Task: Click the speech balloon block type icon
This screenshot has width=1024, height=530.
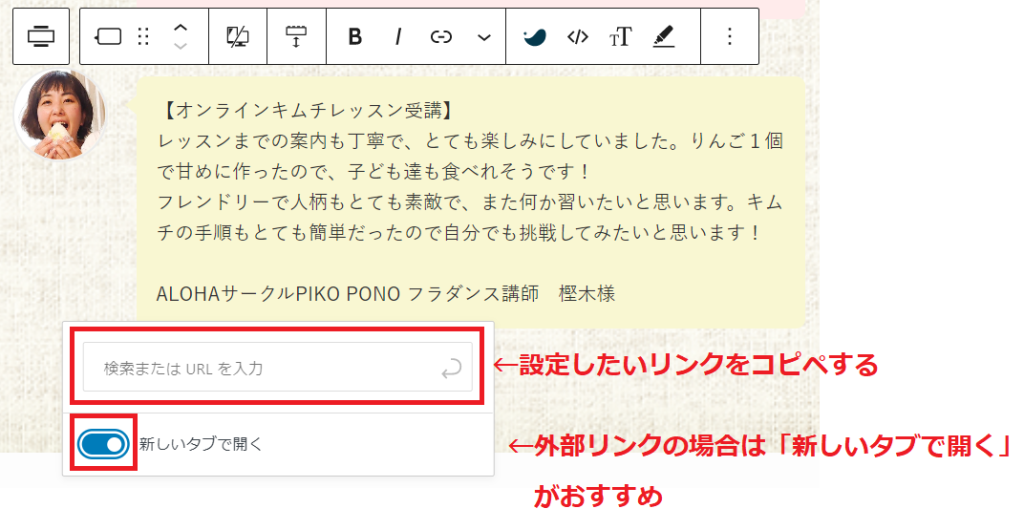Action: click(x=108, y=37)
